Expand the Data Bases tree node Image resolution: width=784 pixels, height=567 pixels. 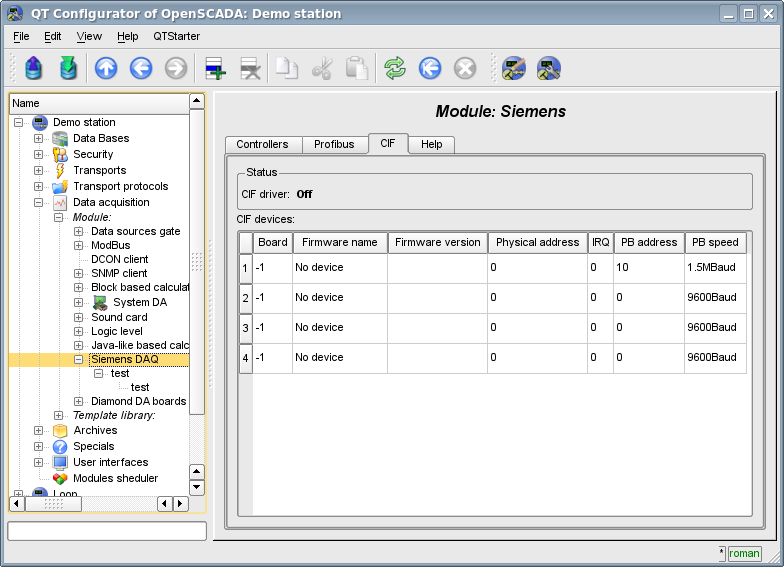[39, 138]
